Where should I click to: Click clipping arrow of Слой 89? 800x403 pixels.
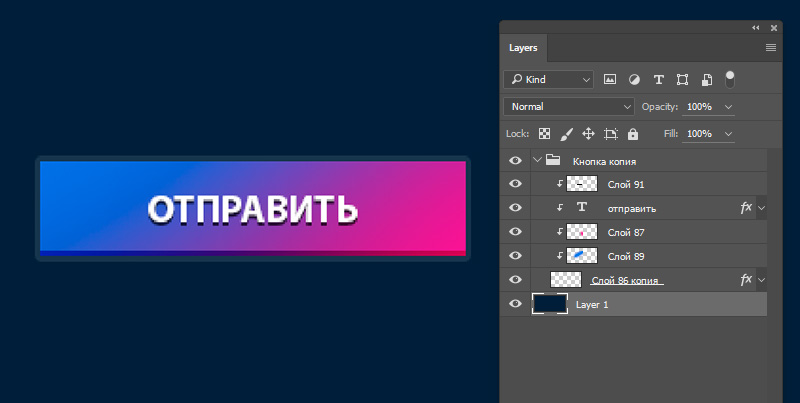560,256
